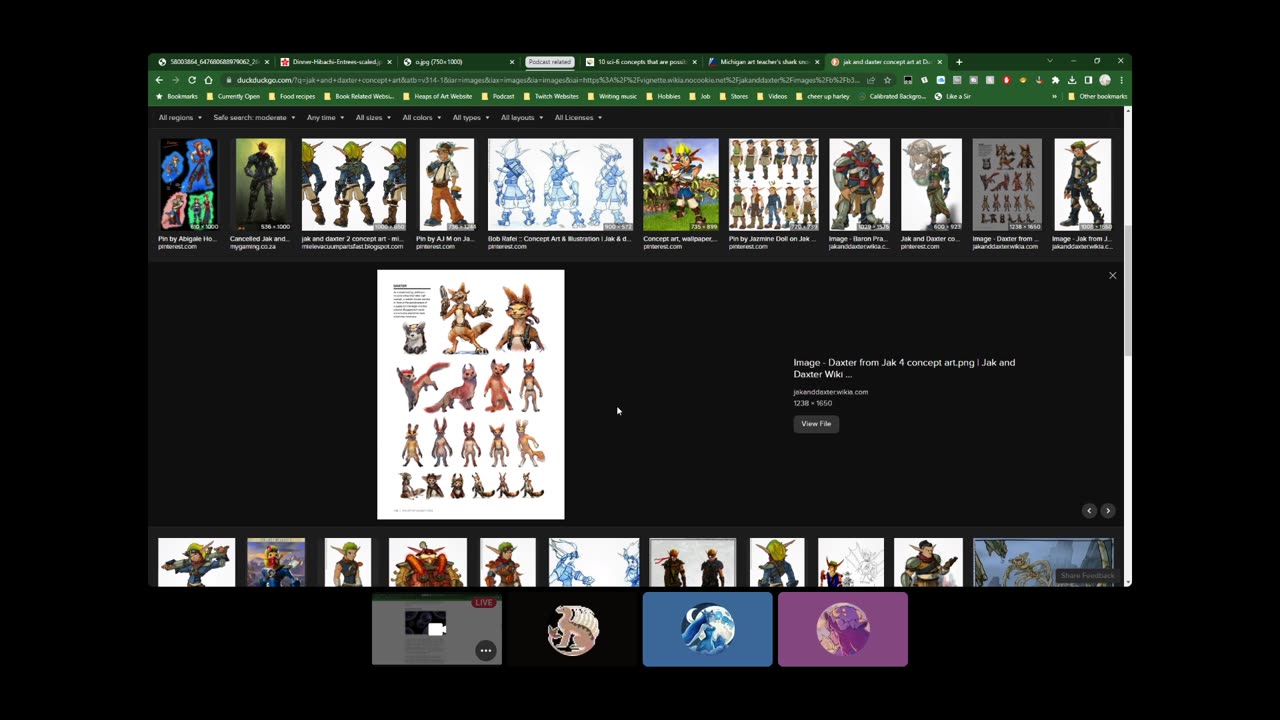Reload the page with the refresh icon
The image size is (1280, 720).
[x=192, y=80]
